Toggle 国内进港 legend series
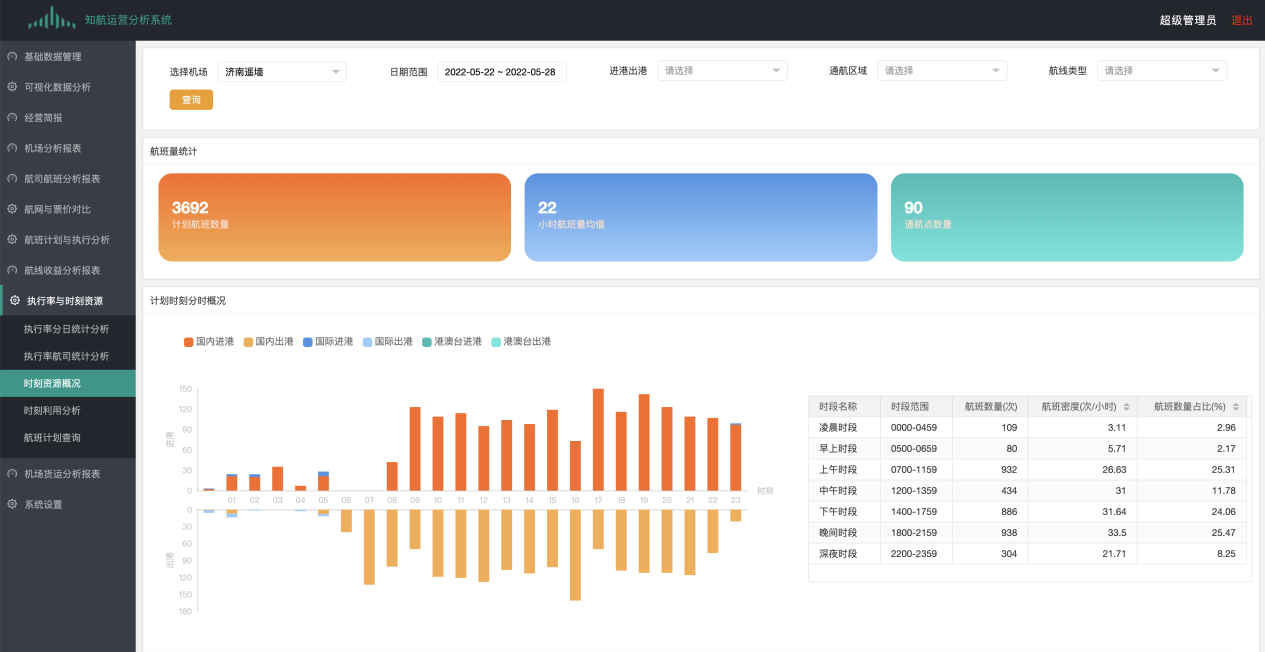The image size is (1265, 652). click(x=208, y=342)
